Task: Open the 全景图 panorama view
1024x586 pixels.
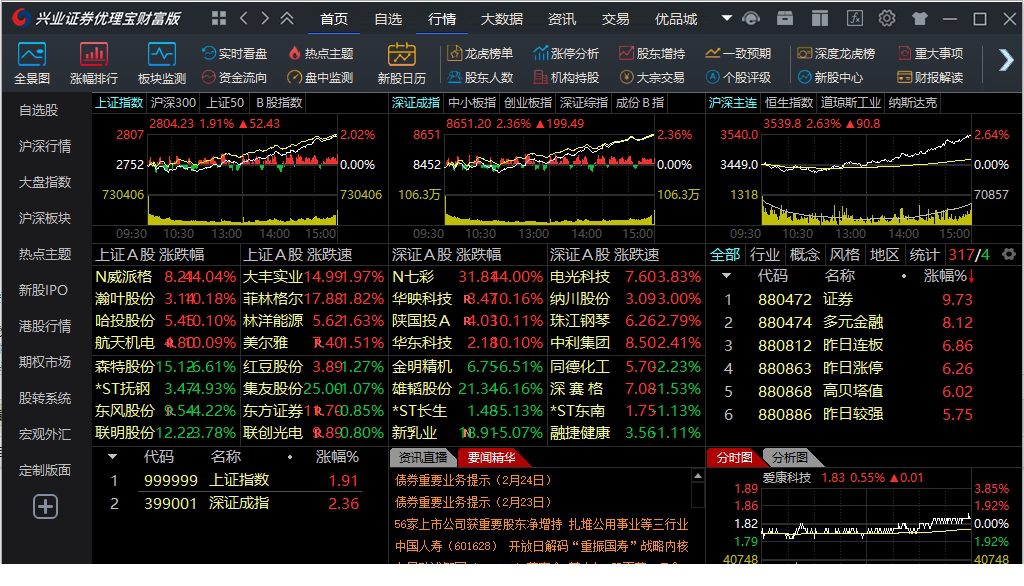Action: coord(32,63)
